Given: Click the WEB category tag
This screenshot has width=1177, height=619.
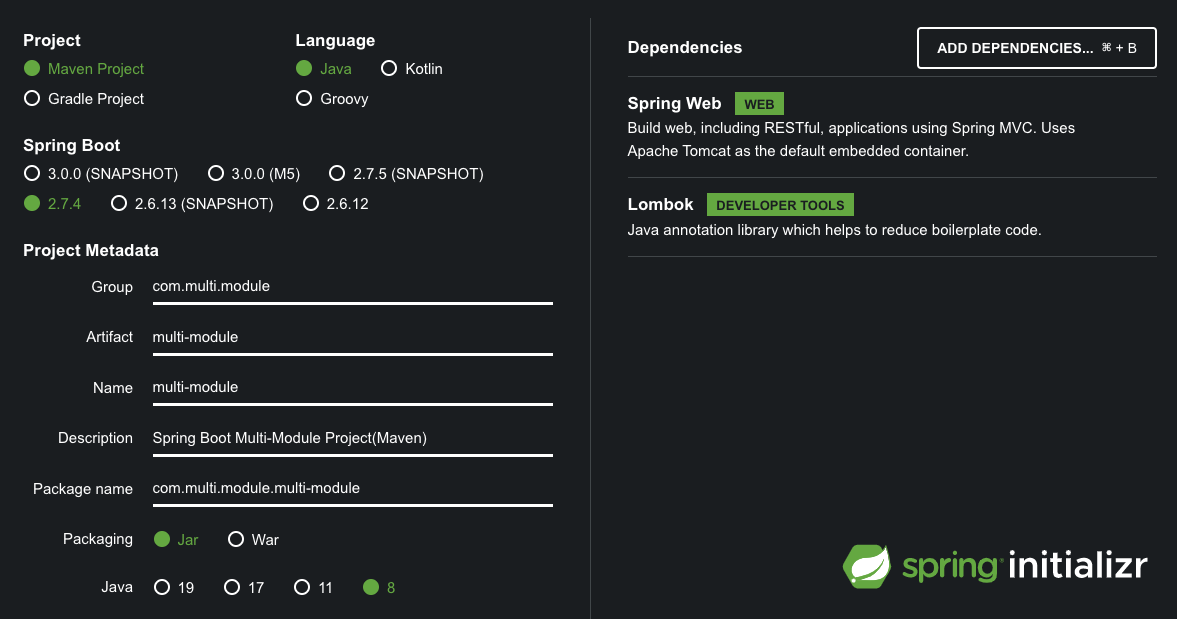Looking at the screenshot, I should pos(759,104).
